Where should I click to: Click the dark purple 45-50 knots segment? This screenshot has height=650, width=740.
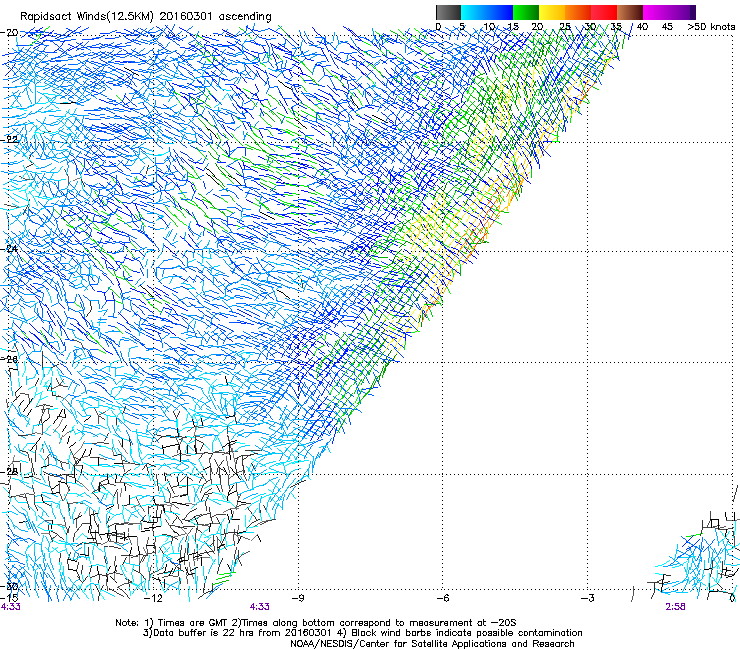(682, 12)
